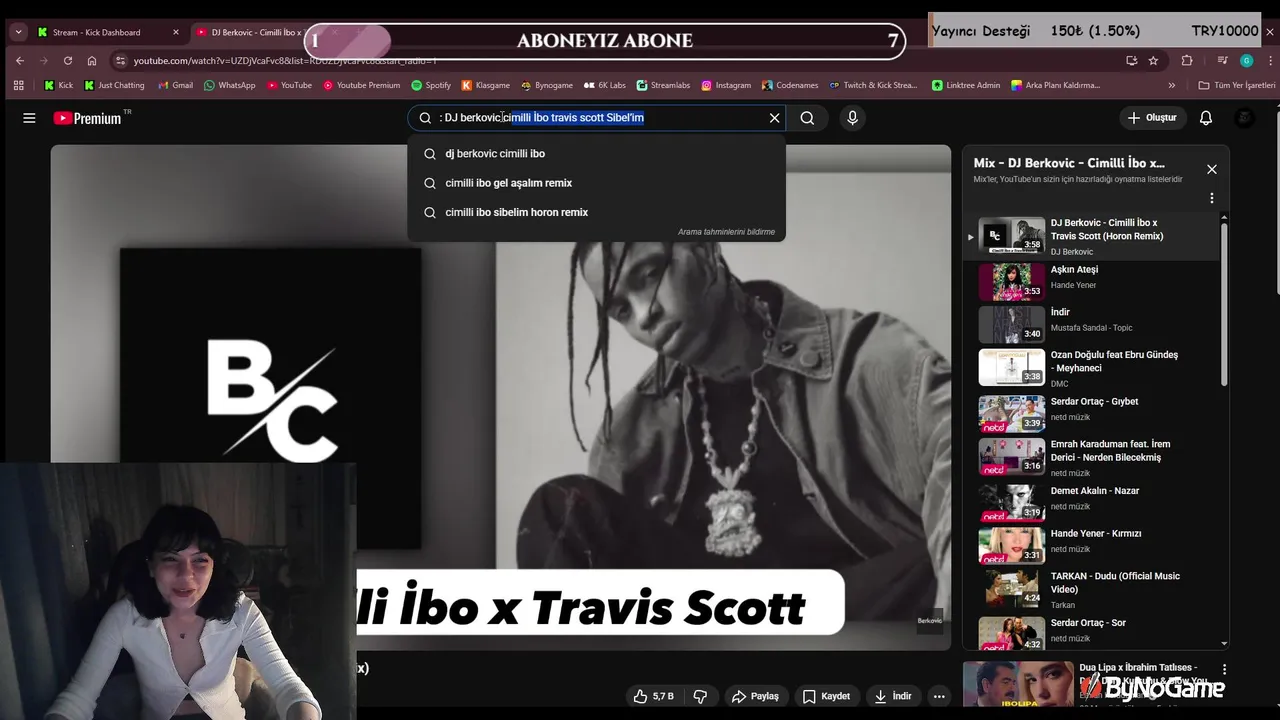Open the Gmail bookmark
Image resolution: width=1280 pixels, height=720 pixels.
tap(175, 85)
